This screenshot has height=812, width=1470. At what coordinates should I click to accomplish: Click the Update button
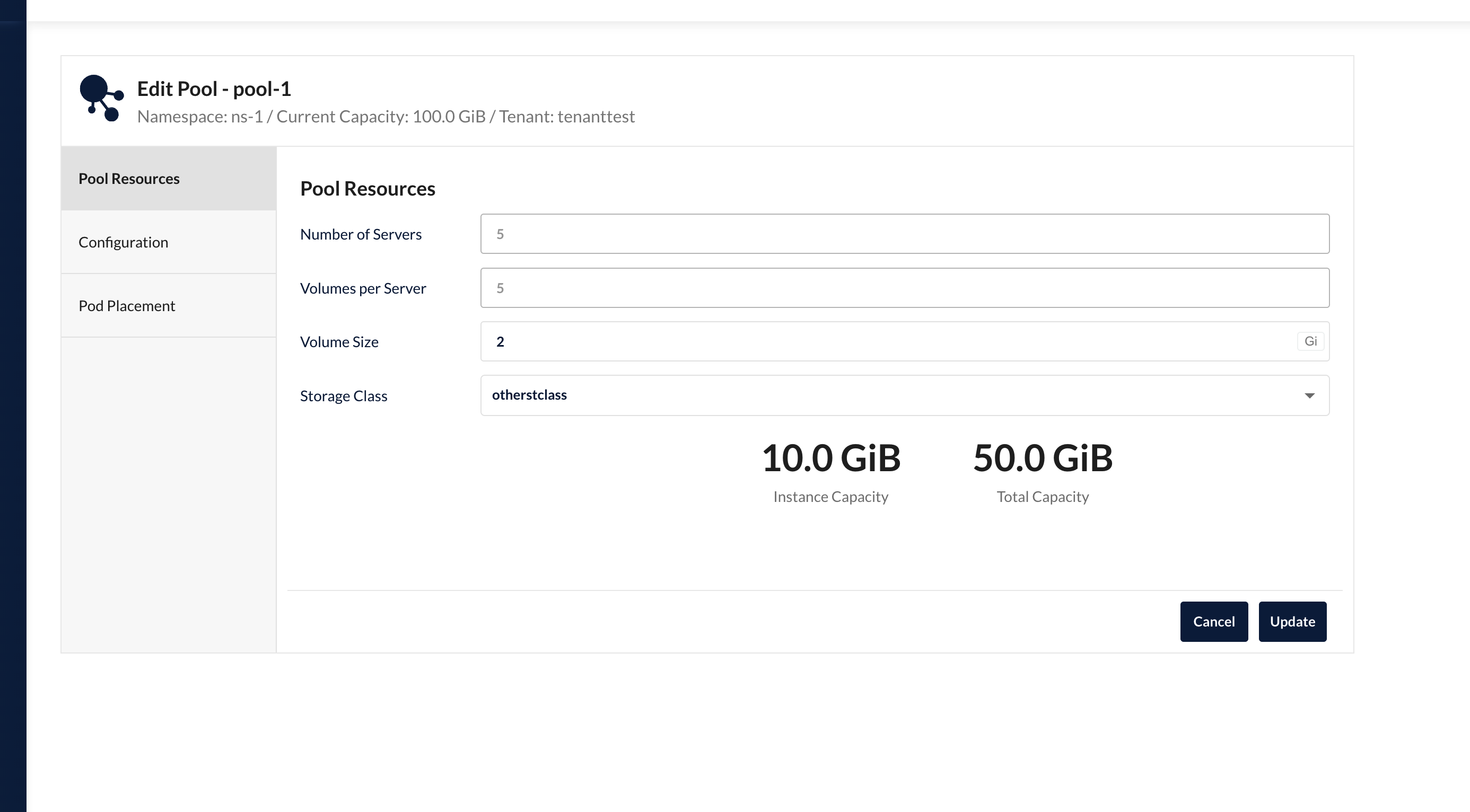click(x=1292, y=622)
